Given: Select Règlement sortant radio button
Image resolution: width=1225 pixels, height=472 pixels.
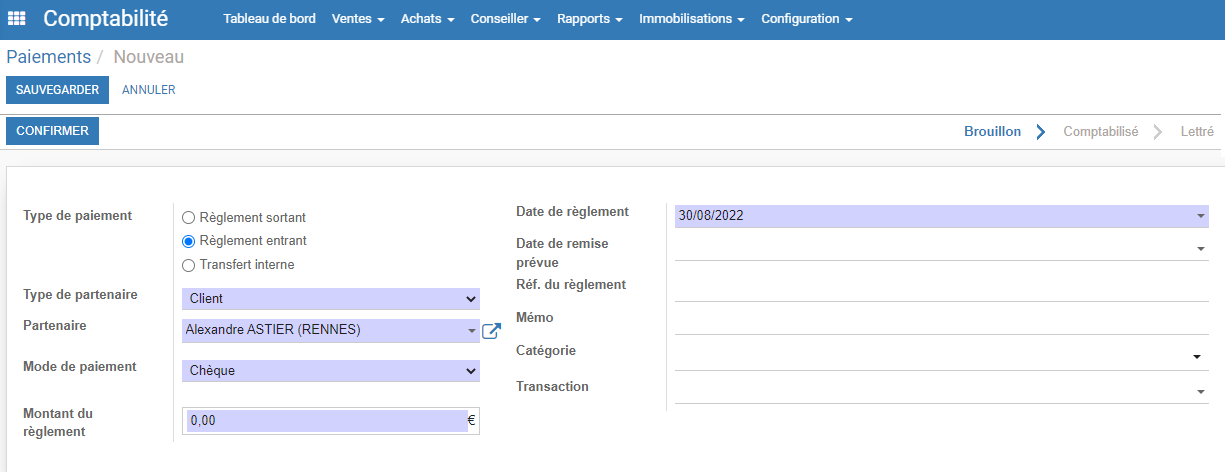Looking at the screenshot, I should point(188,217).
